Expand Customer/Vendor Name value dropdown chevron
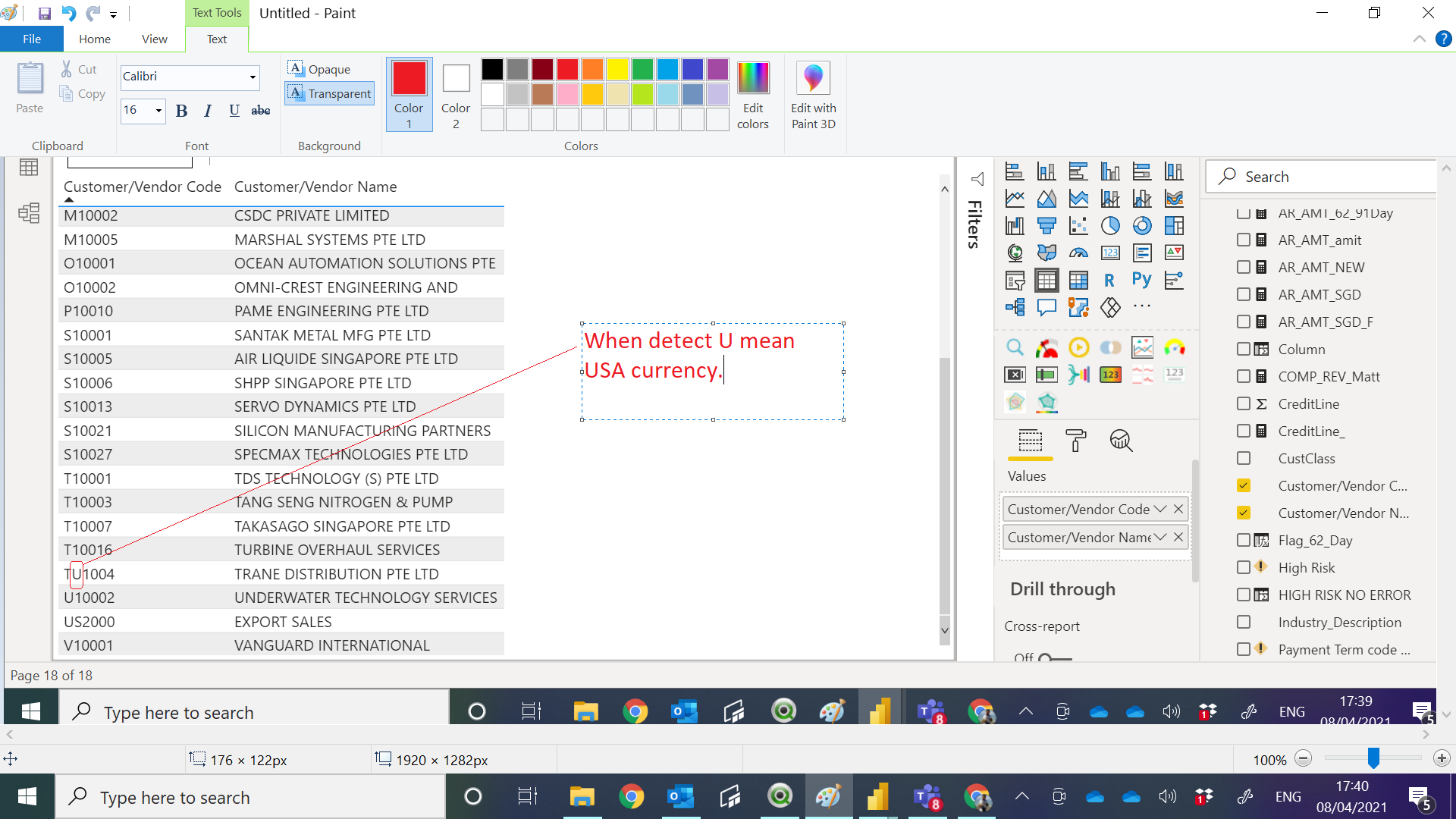Viewport: 1456px width, 819px height. click(x=1160, y=537)
